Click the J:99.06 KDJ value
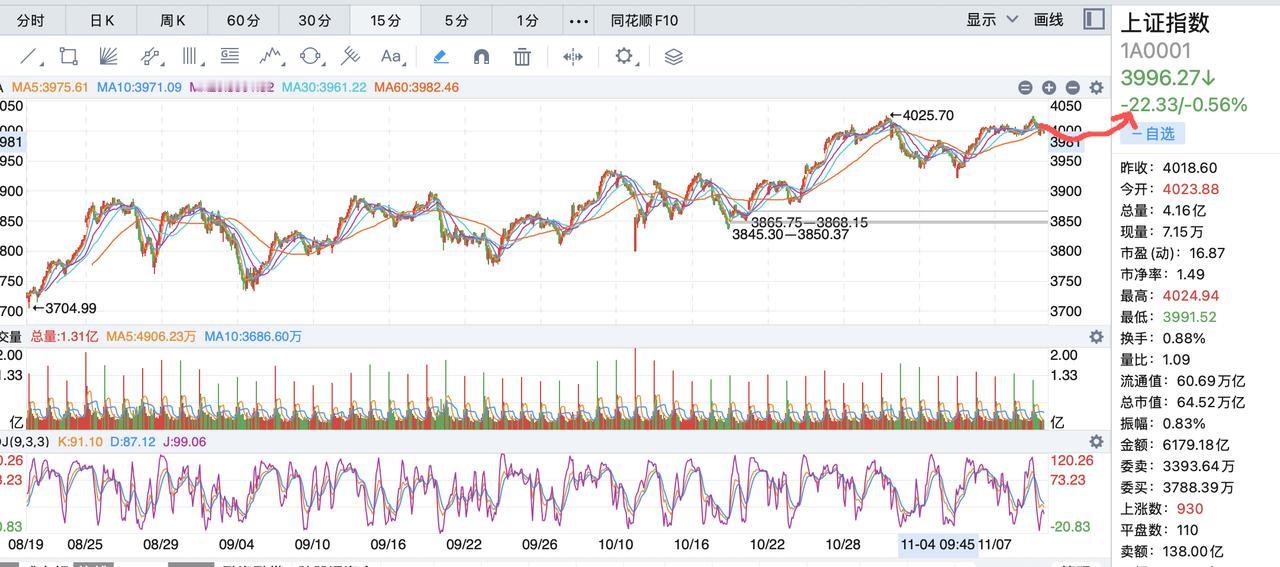This screenshot has width=1280, height=567. pyautogui.click(x=184, y=441)
